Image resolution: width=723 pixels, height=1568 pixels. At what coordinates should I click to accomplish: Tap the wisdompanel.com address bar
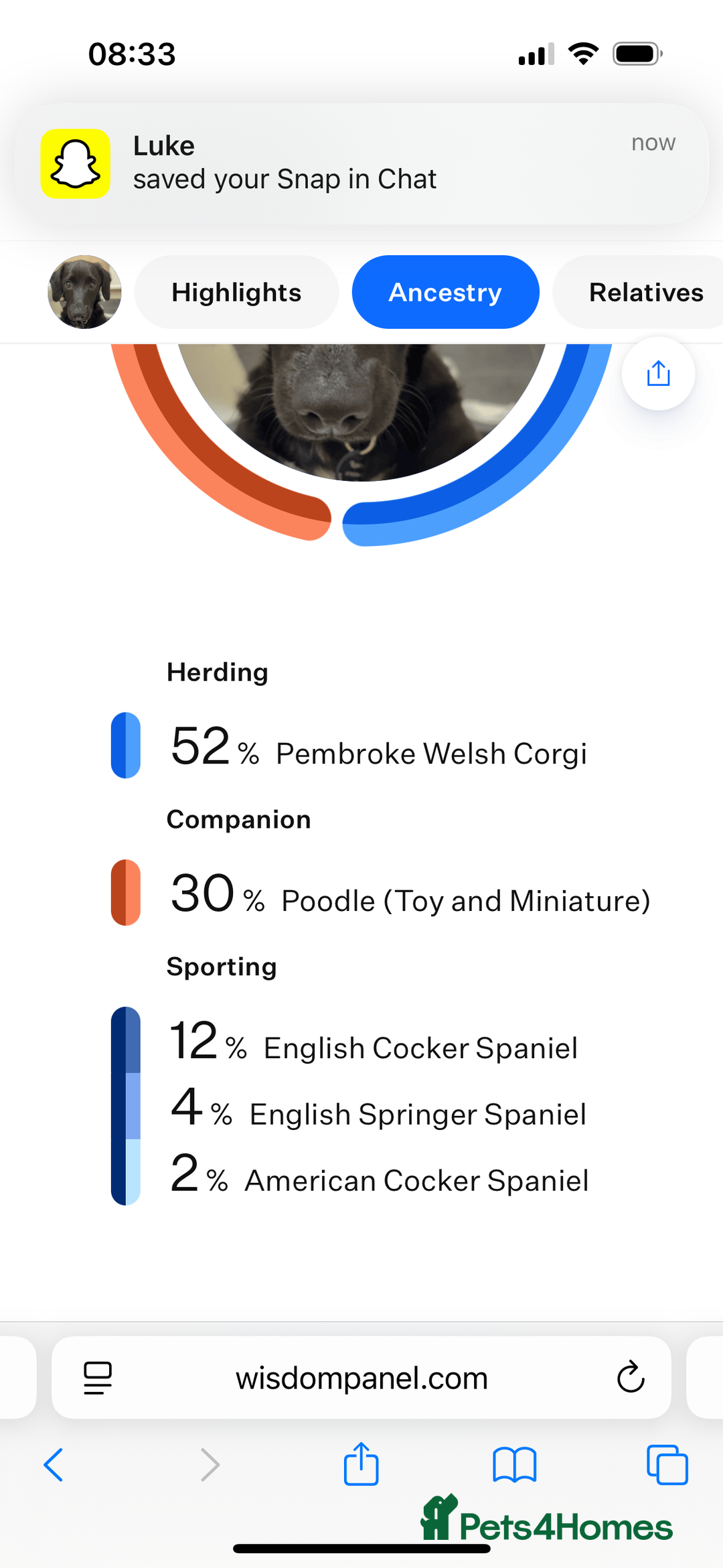tap(361, 1378)
